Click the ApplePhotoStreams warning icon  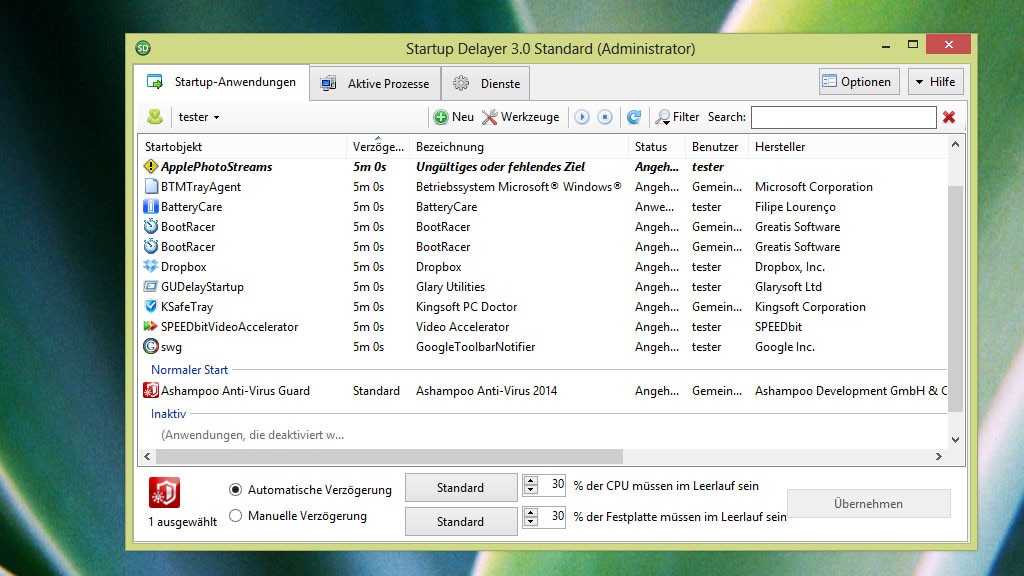(151, 167)
